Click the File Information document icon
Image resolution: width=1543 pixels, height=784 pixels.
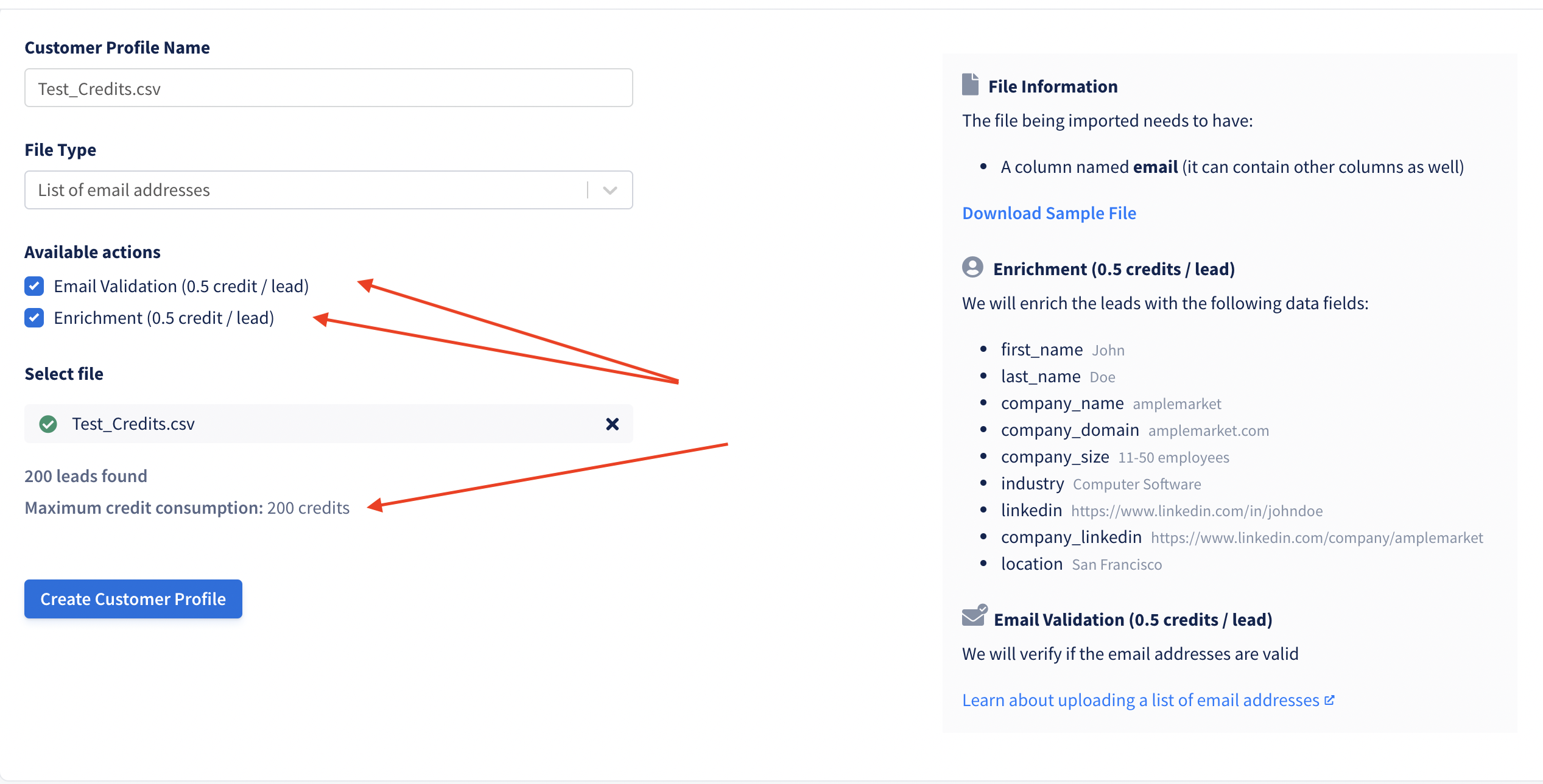click(970, 85)
